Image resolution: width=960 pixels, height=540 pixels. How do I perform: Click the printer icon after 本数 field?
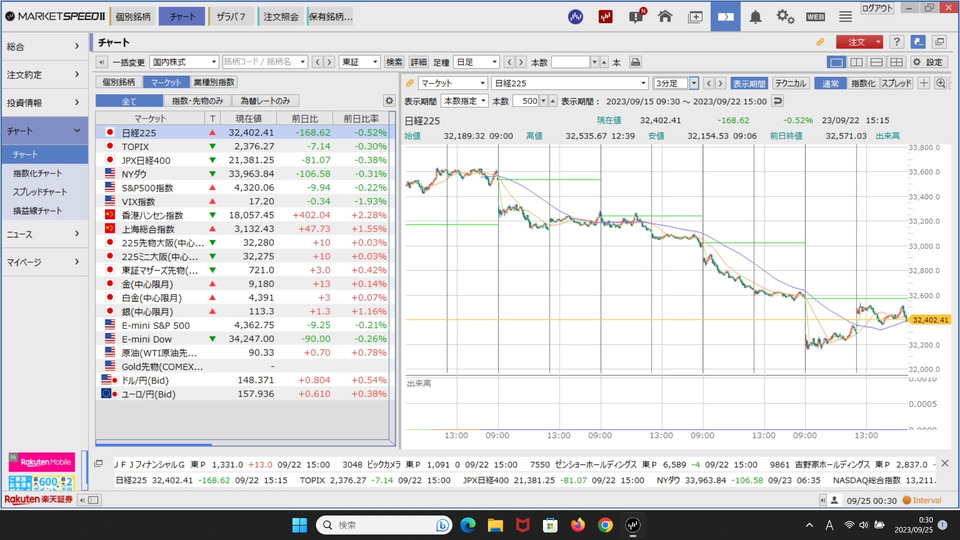(x=636, y=62)
